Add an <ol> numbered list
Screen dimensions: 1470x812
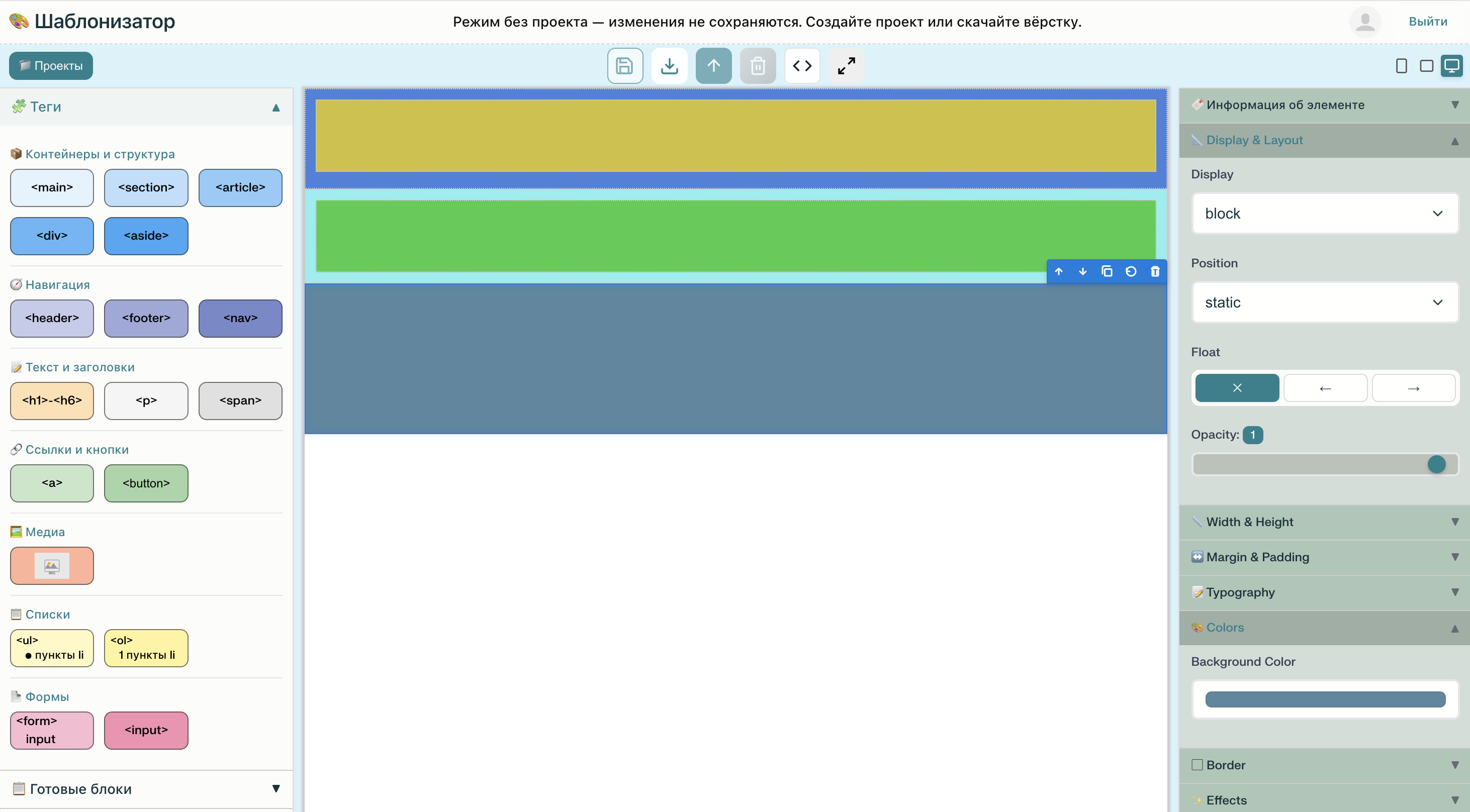pyautogui.click(x=146, y=648)
